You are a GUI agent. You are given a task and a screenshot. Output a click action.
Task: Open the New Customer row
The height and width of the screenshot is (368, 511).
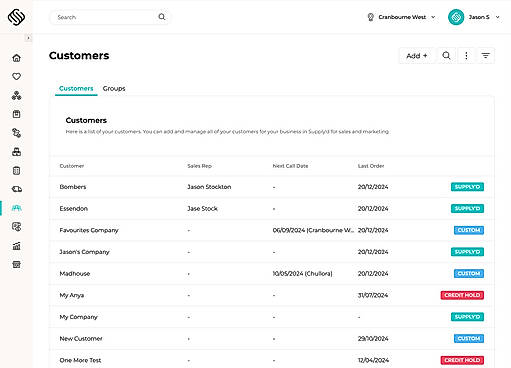271,338
